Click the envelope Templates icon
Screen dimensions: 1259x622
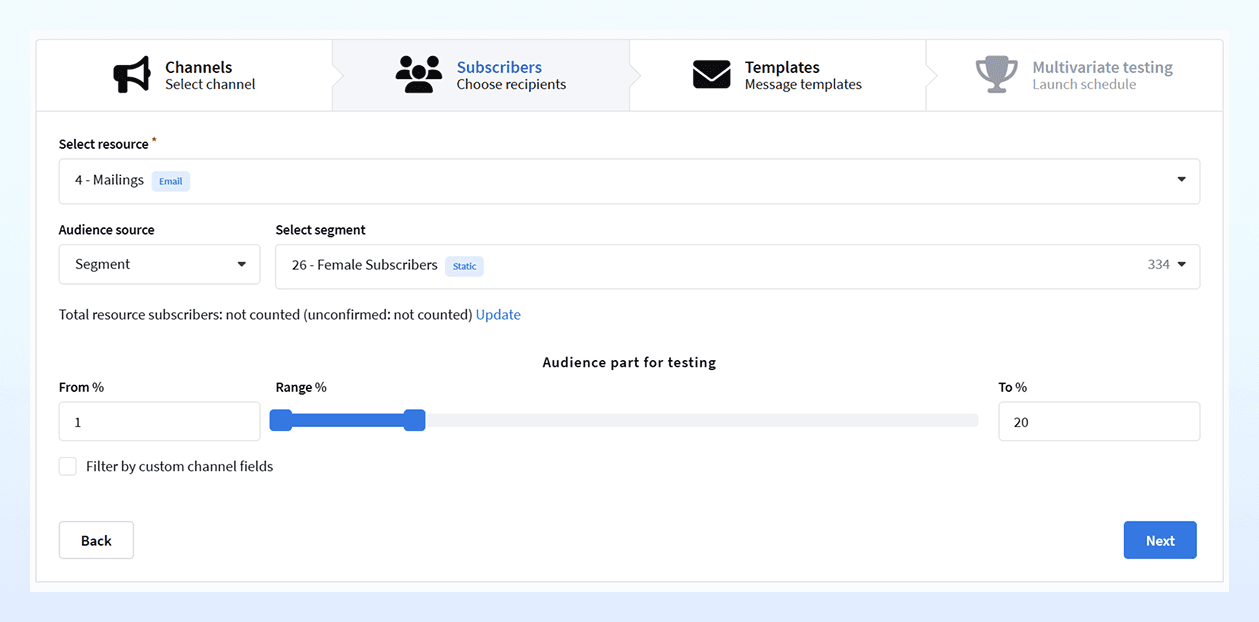(x=712, y=75)
